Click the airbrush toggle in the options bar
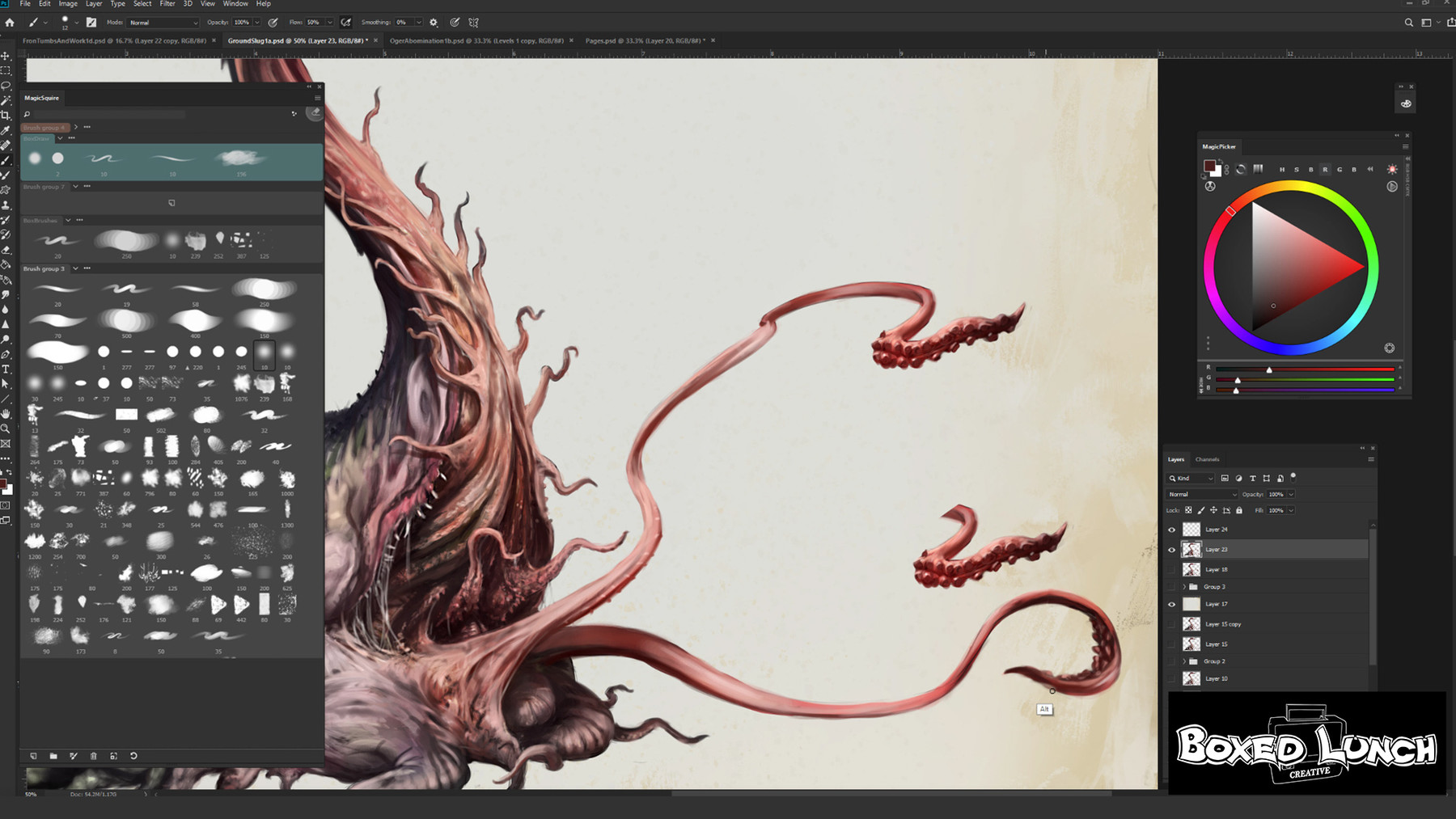The width and height of the screenshot is (1456, 819). [x=345, y=22]
